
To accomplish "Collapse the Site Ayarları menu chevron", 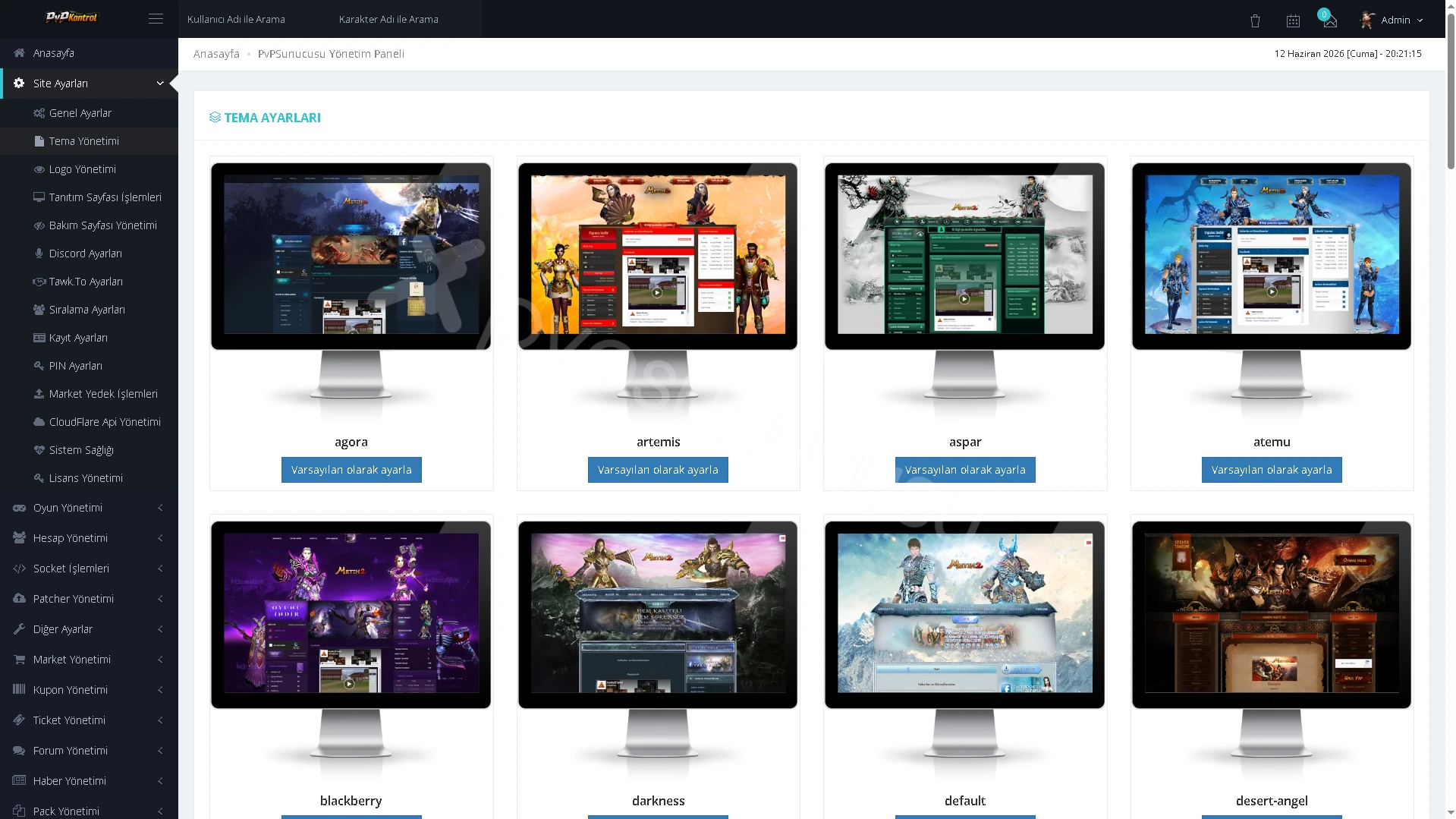I will pos(160,83).
